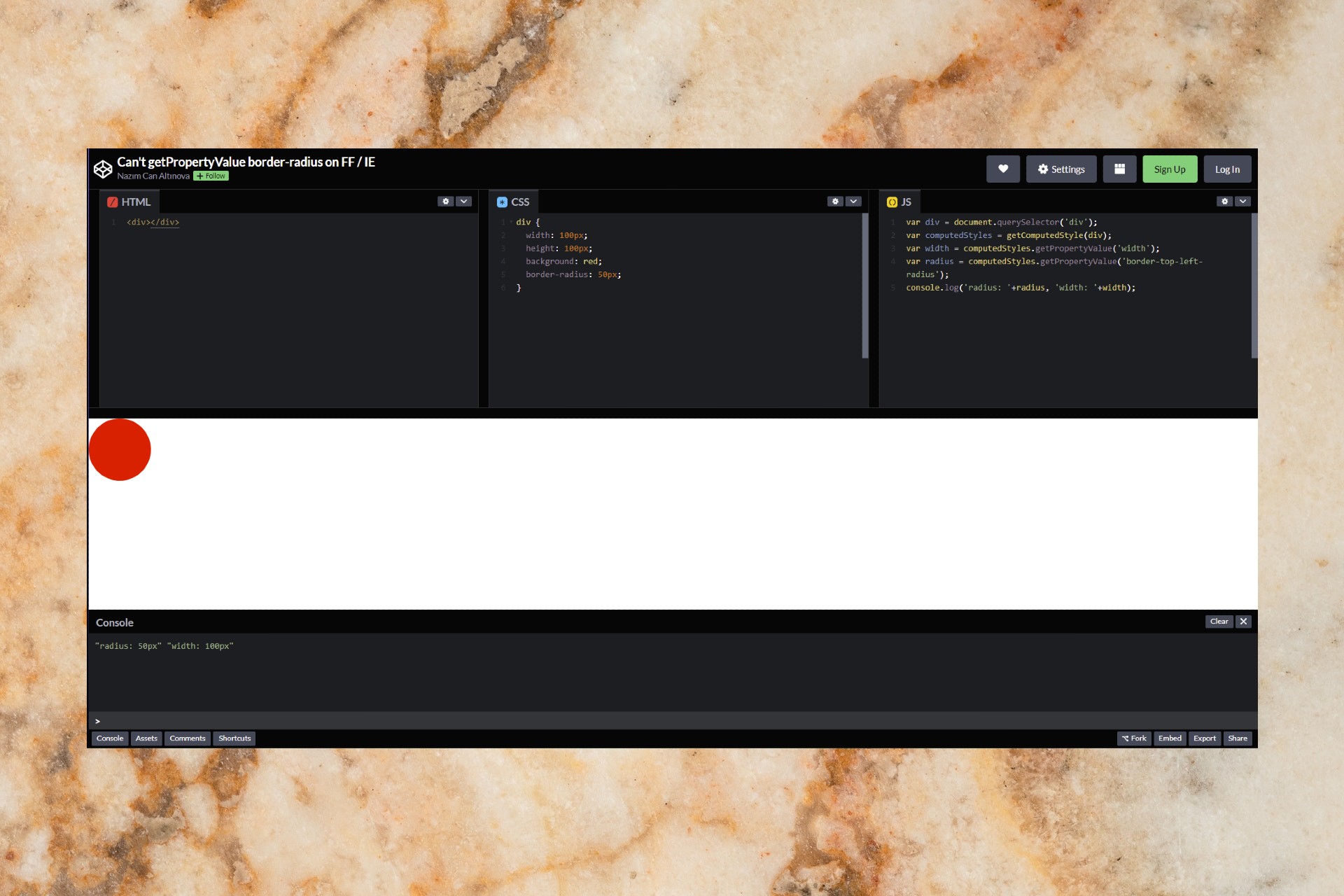Click the Clear console button
This screenshot has height=896, width=1344.
1219,621
